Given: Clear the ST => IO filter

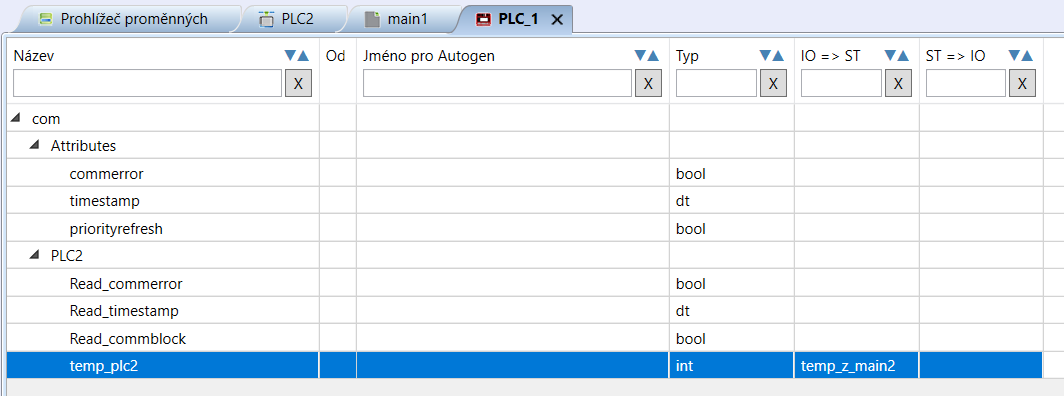Looking at the screenshot, I should point(1023,83).
